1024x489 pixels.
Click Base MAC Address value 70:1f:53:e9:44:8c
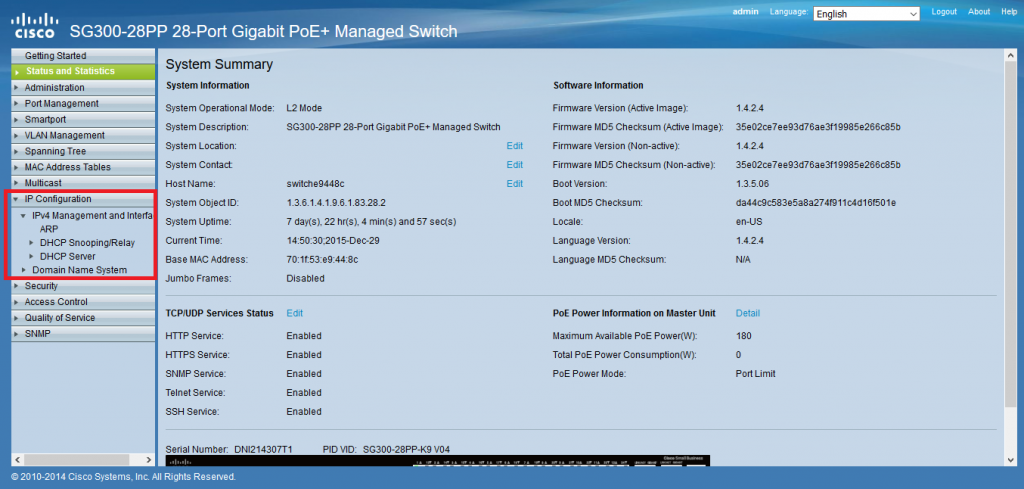pos(322,259)
